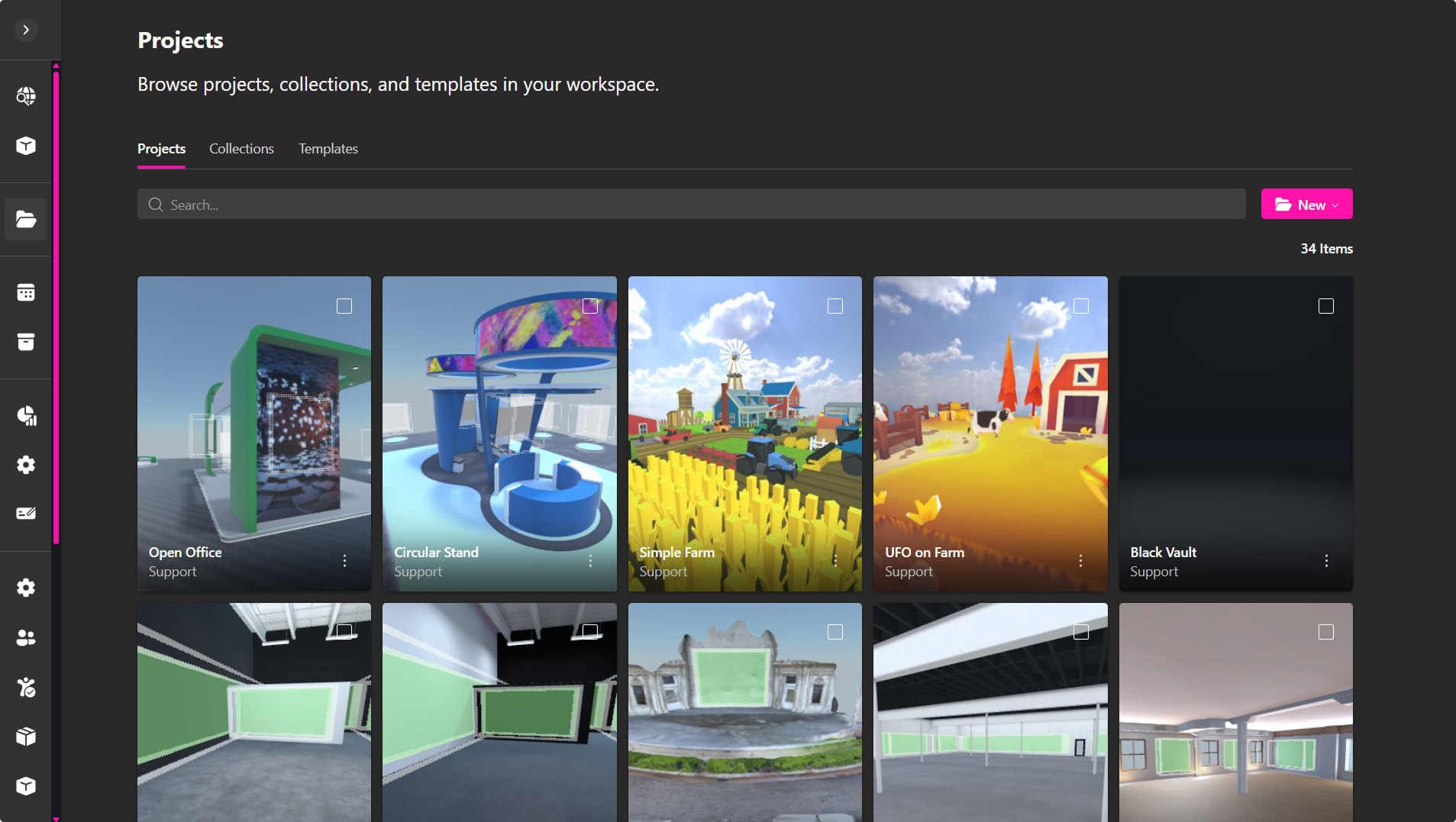1456x822 pixels.
Task: Open the card with pen icon
Action: (26, 514)
